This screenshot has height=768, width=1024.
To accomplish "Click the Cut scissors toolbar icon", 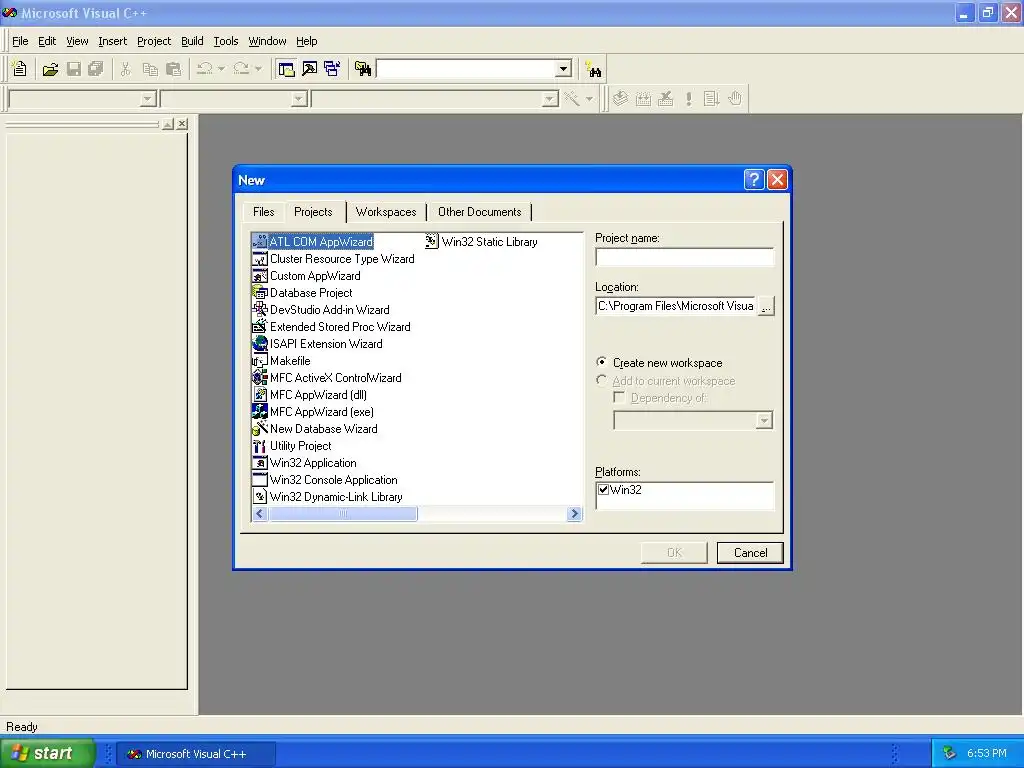I will click(125, 69).
